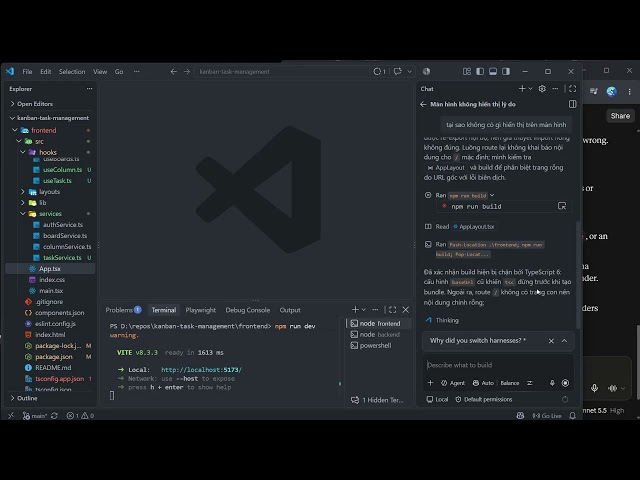Go back with the left arrow in title bar

click(173, 71)
